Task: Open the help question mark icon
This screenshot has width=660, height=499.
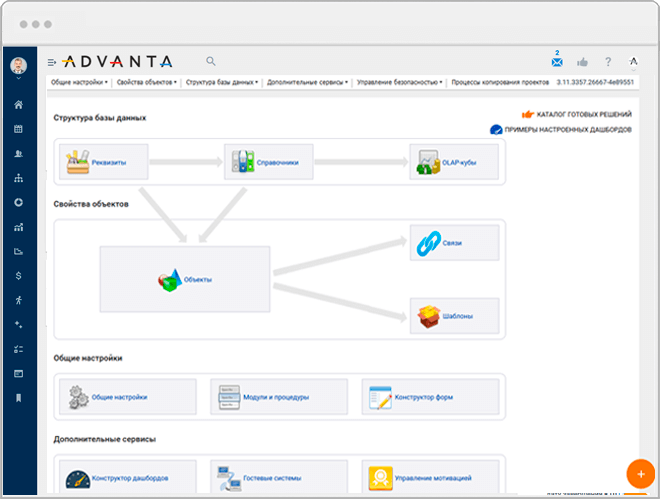Action: (608, 62)
